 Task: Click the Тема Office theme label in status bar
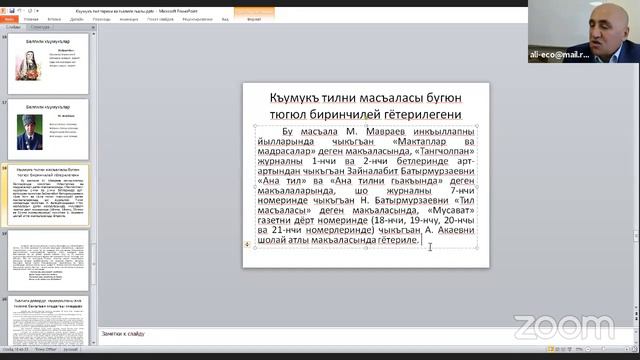point(46,349)
